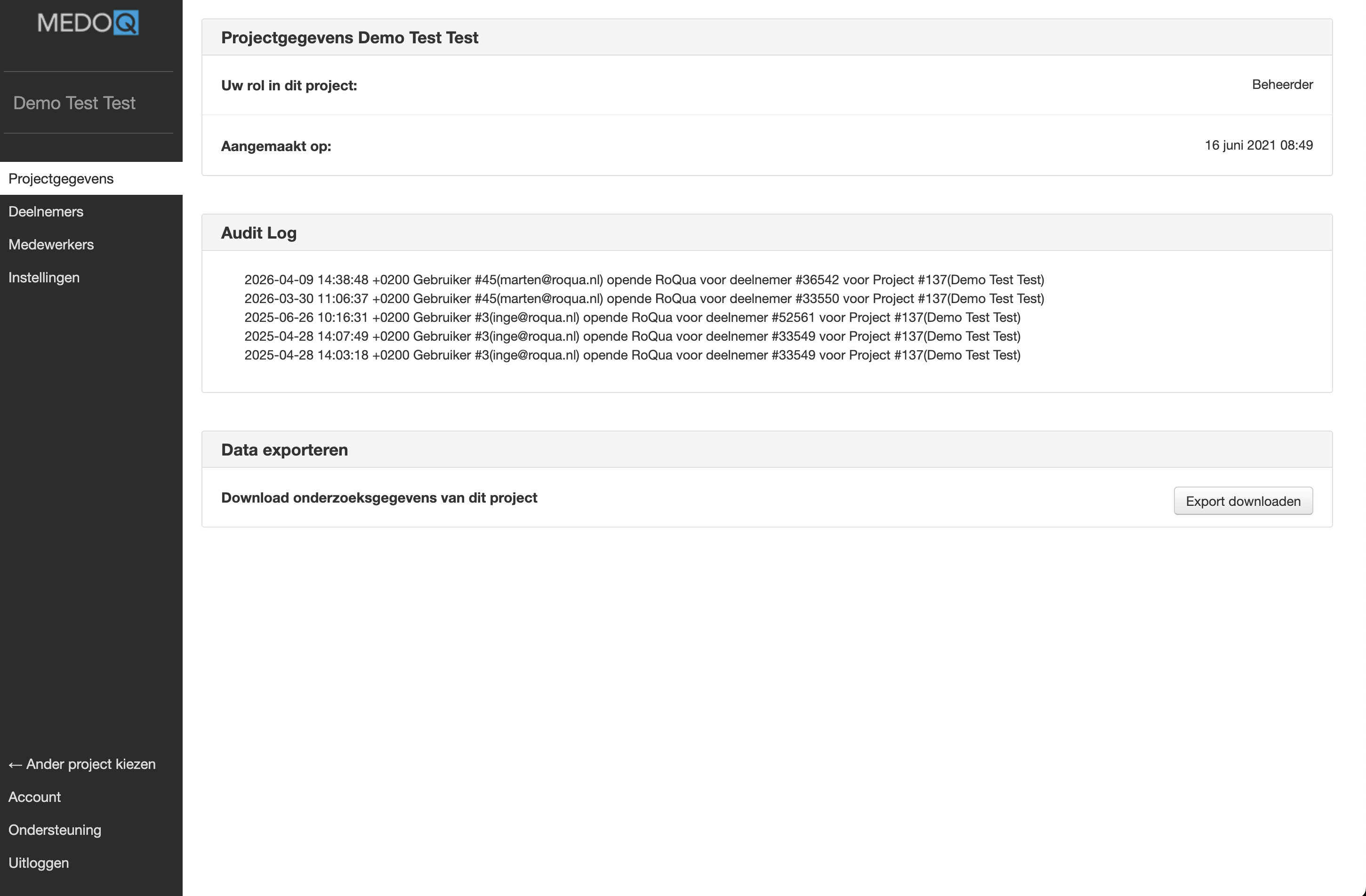
Task: Click the Audit Log panel header
Action: (x=767, y=232)
